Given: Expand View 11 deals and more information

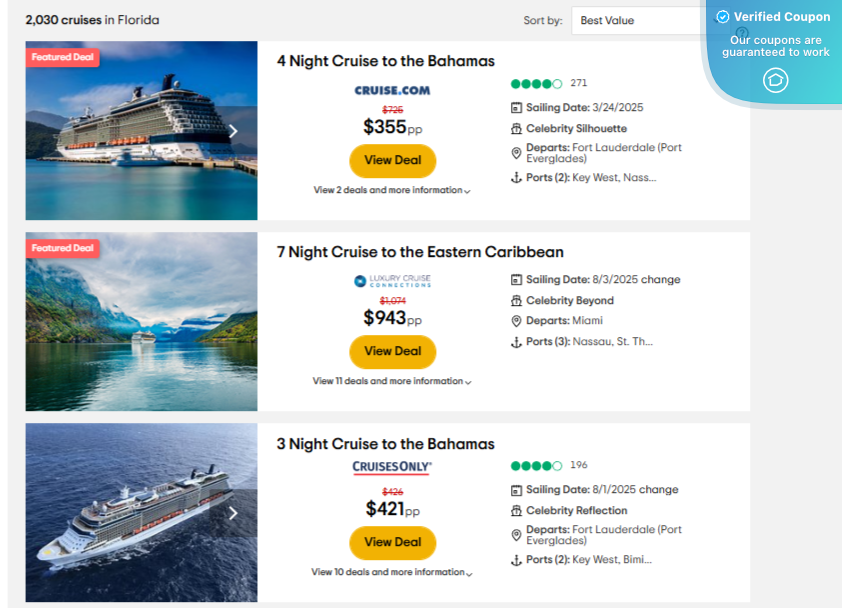Looking at the screenshot, I should [x=390, y=380].
